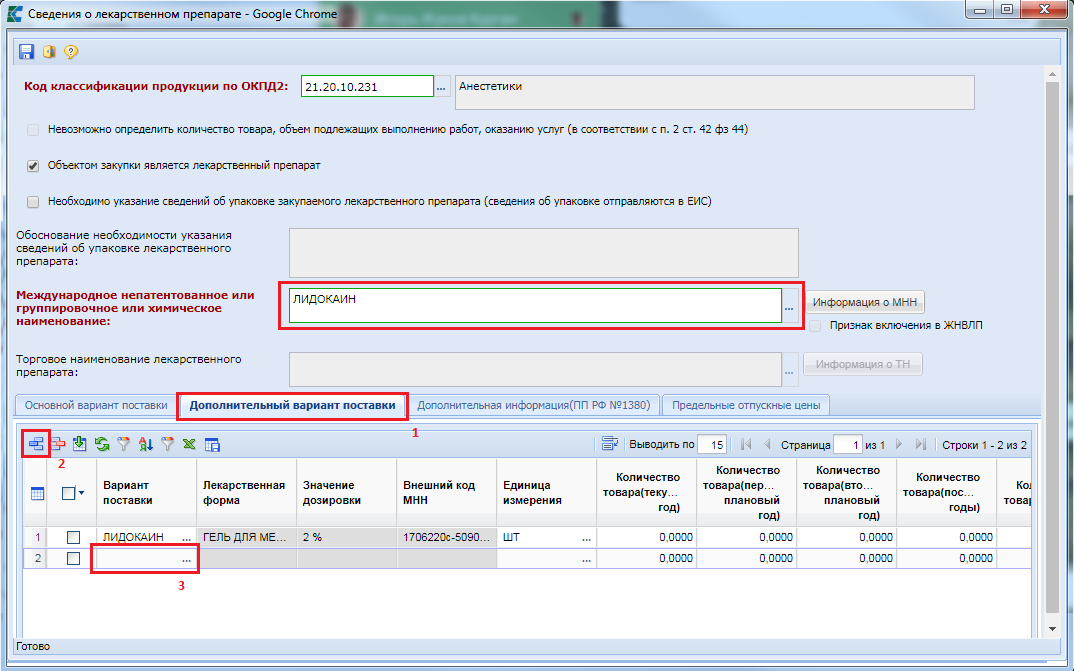
Task: Open the ellipsis picker in row 2 Вариант поставки
Action: tap(186, 559)
